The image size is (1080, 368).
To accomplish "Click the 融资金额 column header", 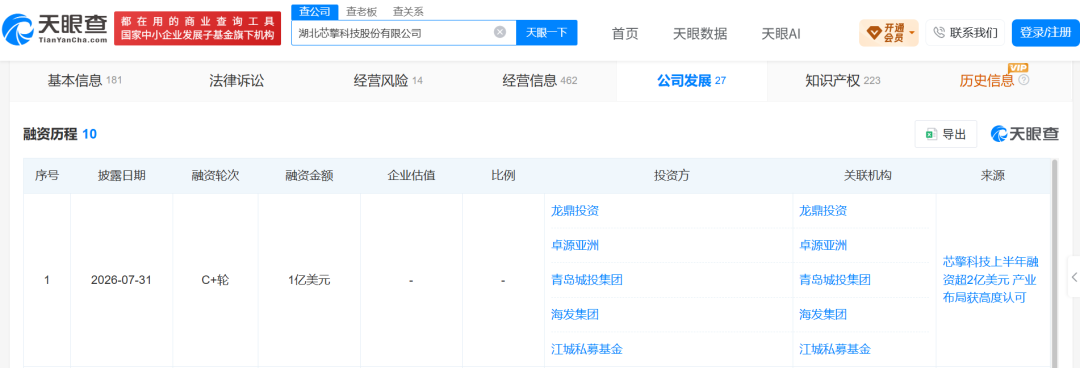I will pyautogui.click(x=309, y=176).
